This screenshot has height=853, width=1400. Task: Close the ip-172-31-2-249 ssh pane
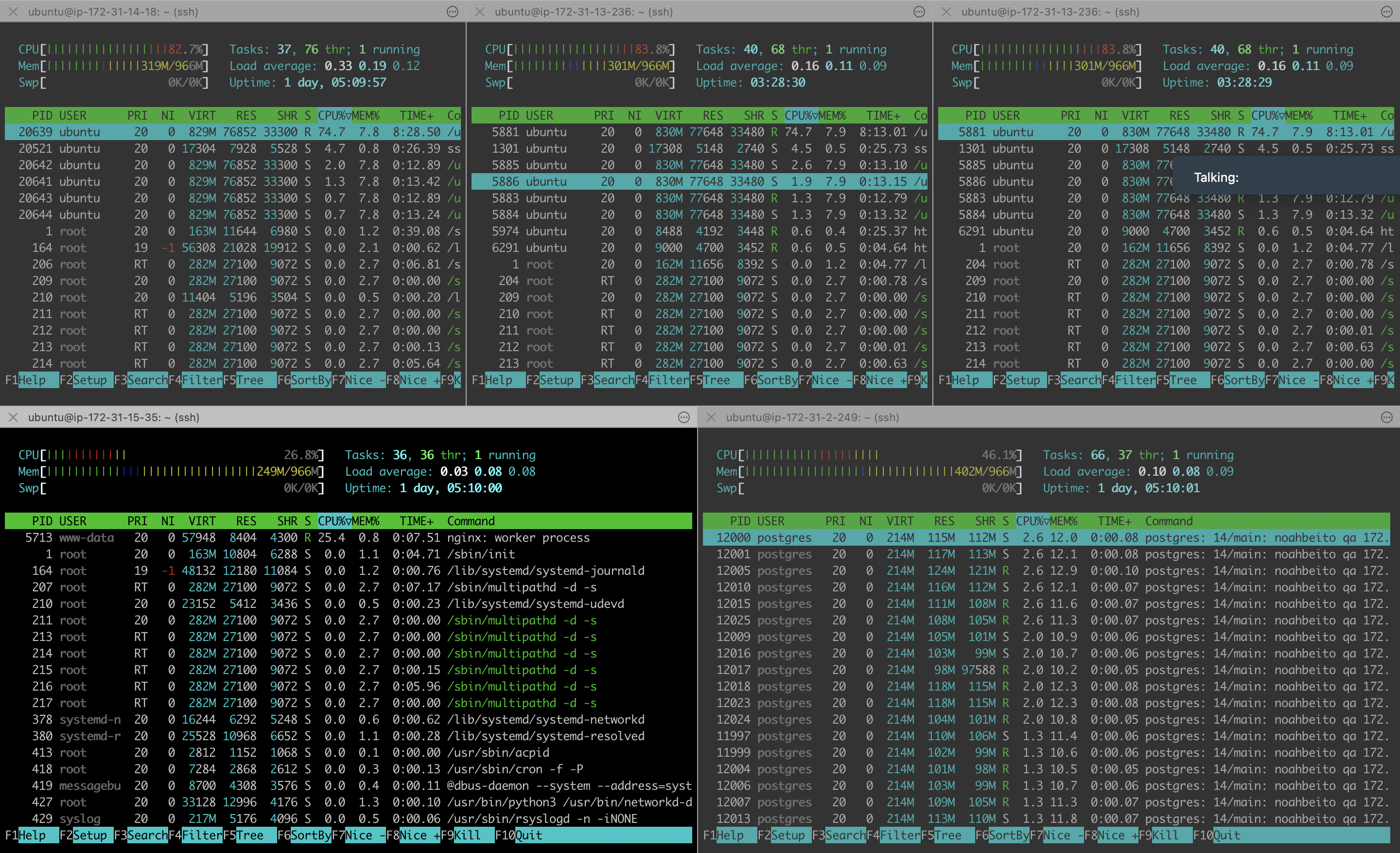(x=711, y=418)
